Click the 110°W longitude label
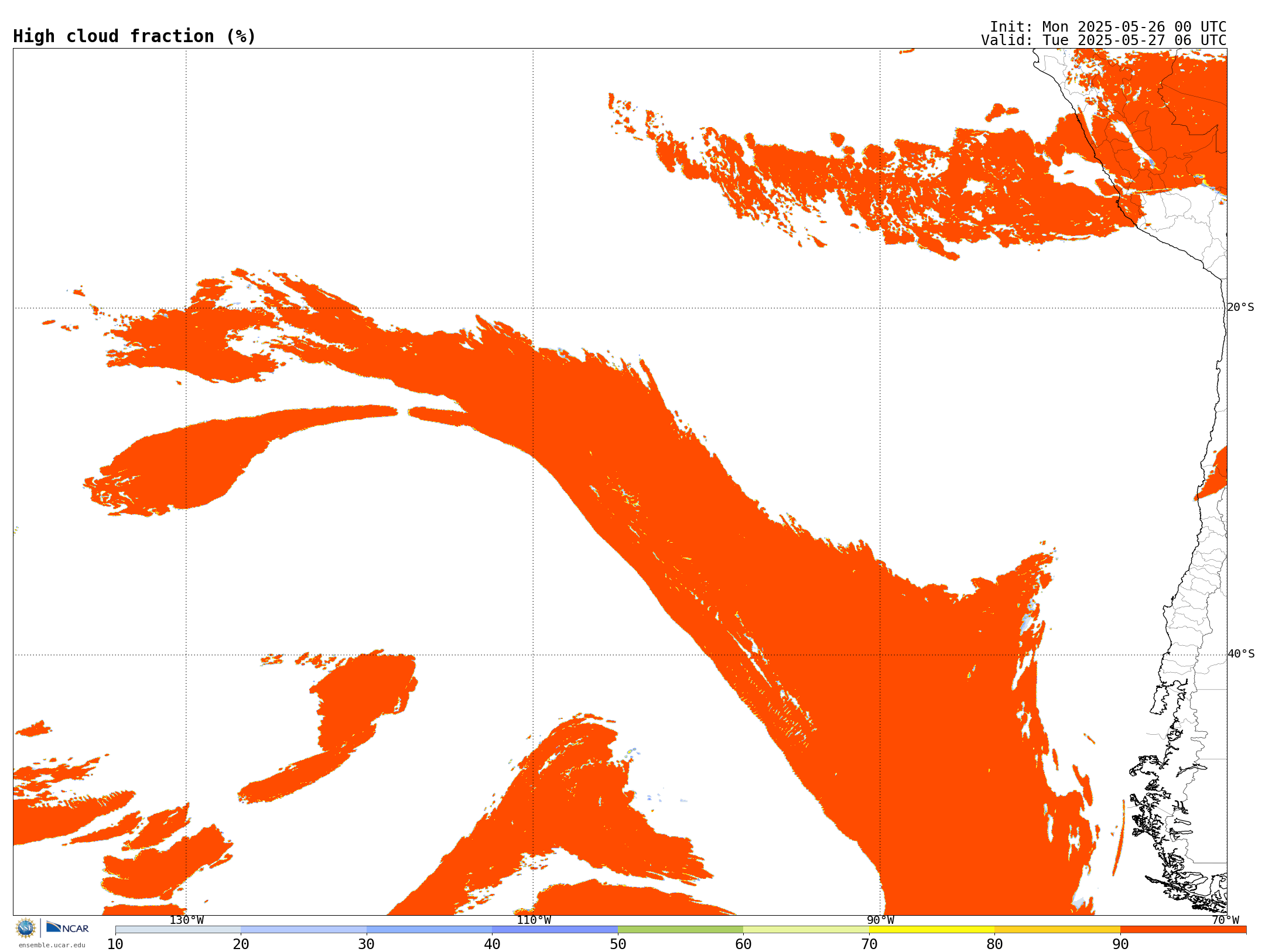 coord(534,920)
